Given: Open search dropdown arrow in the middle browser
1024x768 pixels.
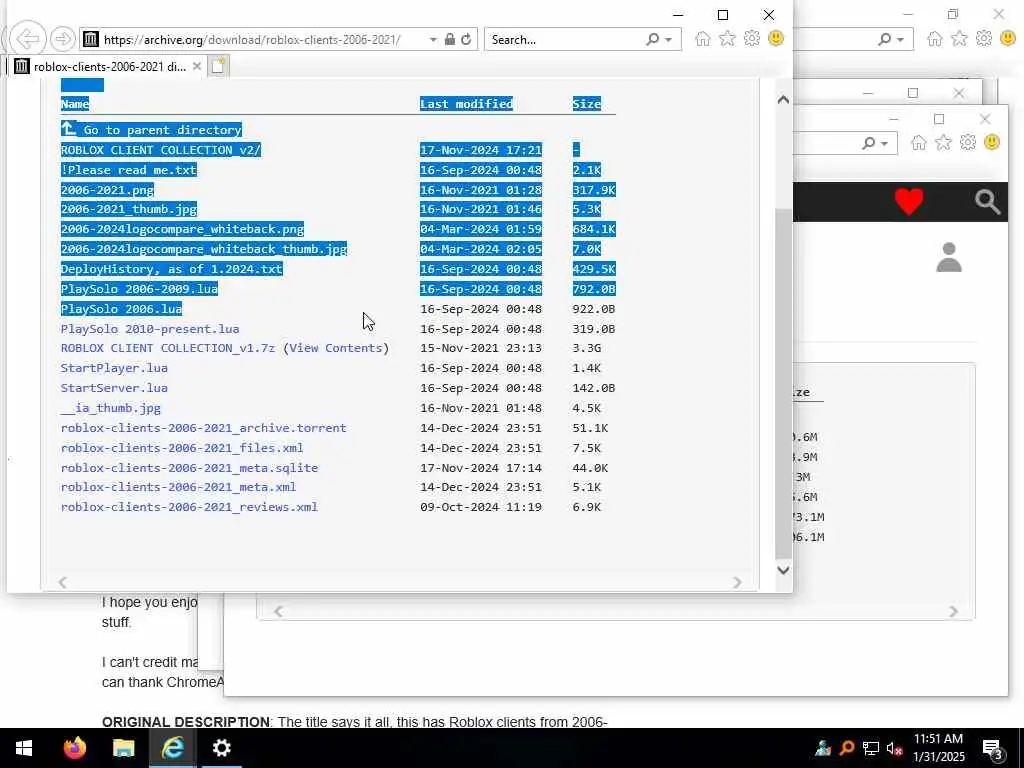Looking at the screenshot, I should [884, 143].
